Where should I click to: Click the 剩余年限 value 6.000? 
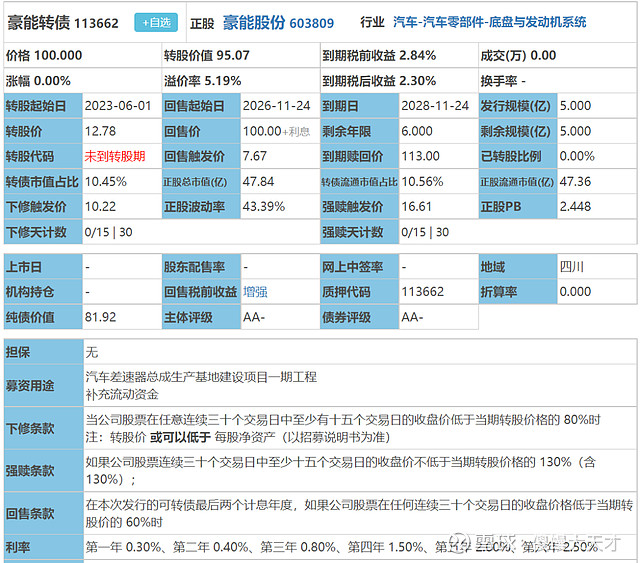point(417,131)
